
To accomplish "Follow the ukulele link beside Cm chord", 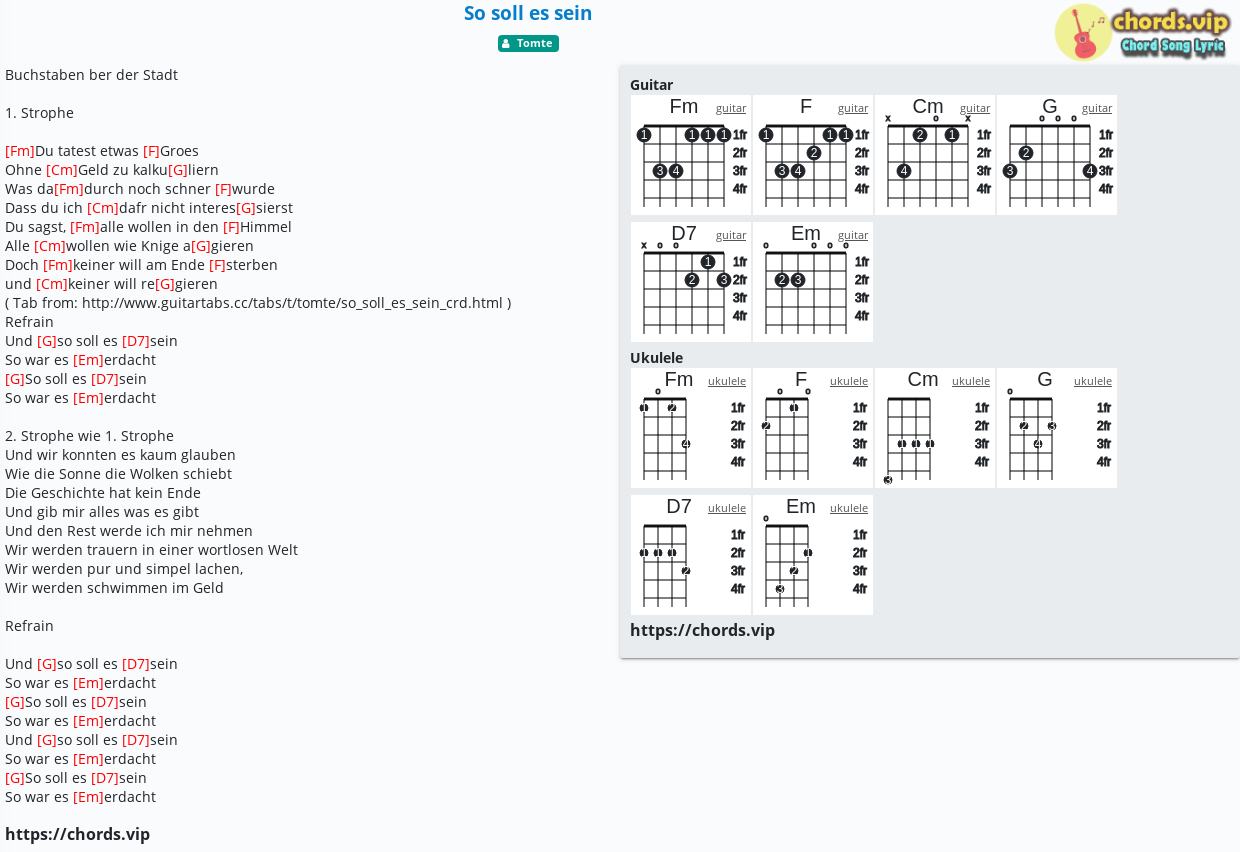I will (971, 381).
